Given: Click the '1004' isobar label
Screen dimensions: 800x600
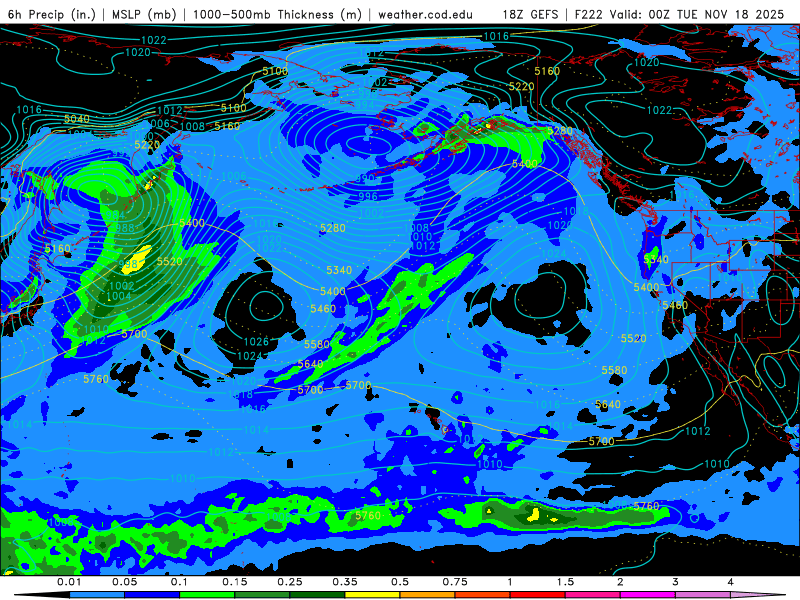Looking at the screenshot, I should coord(119,296).
